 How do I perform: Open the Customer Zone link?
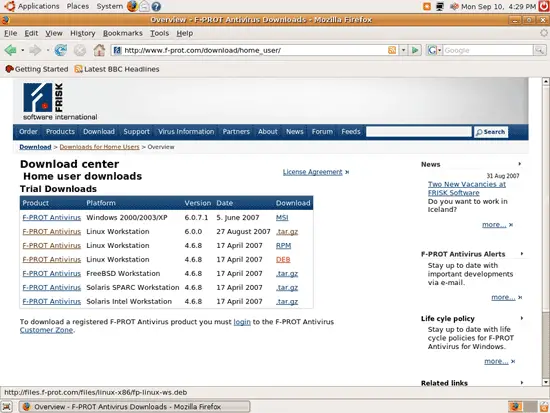(46, 330)
